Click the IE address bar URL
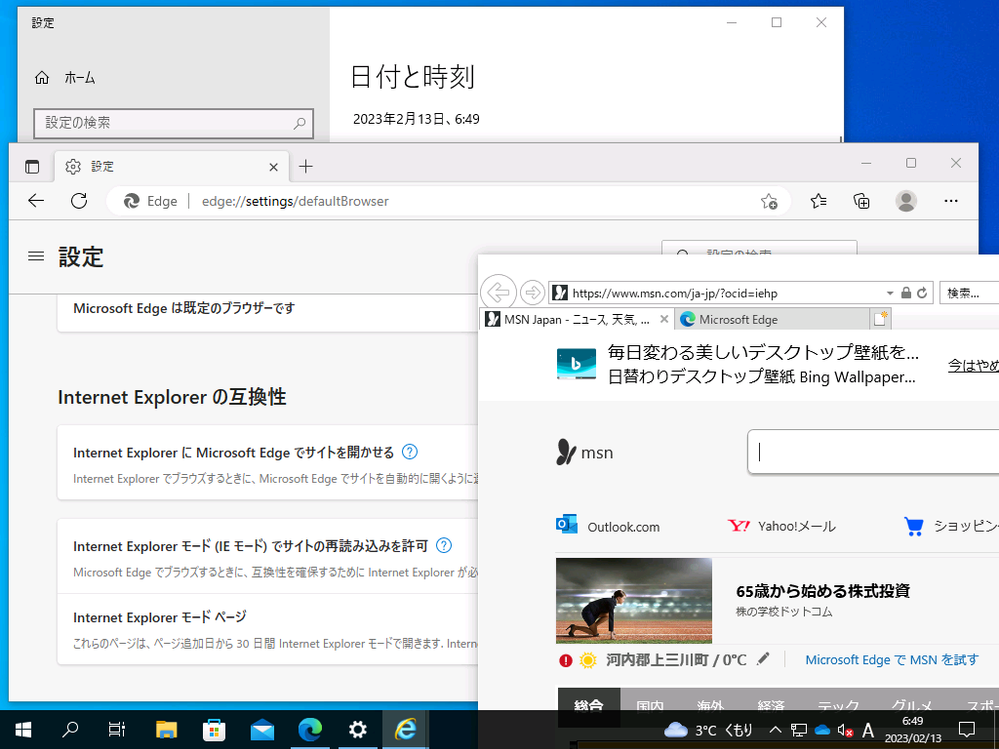 point(675,294)
